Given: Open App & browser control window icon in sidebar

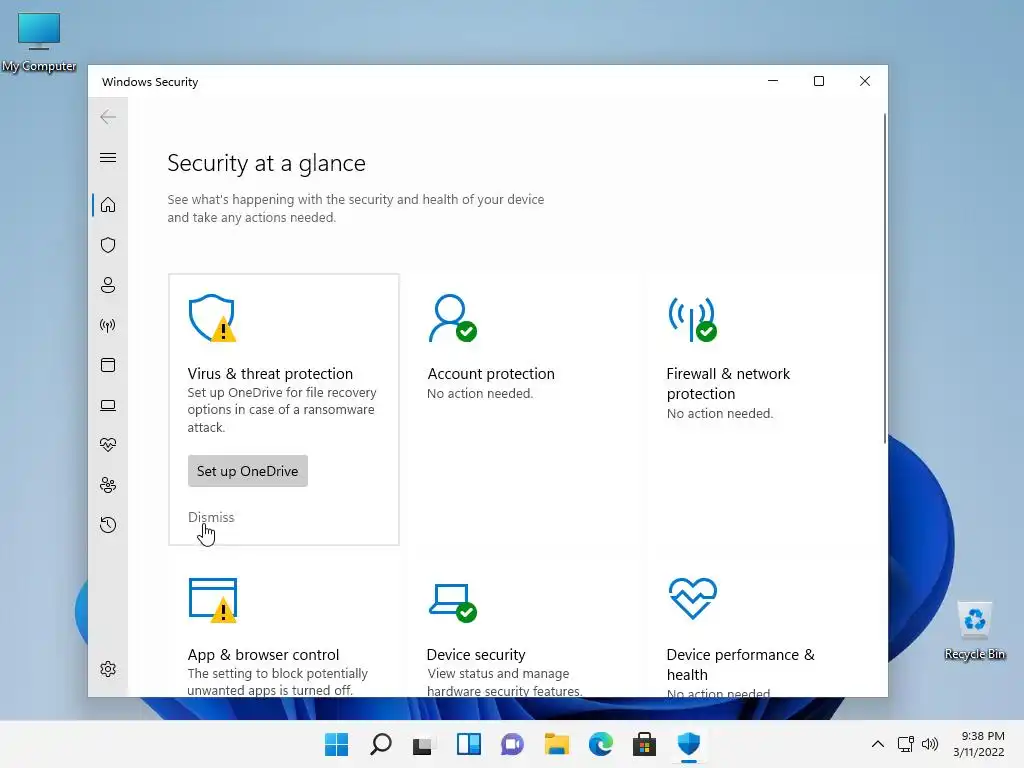Looking at the screenshot, I should tap(108, 365).
